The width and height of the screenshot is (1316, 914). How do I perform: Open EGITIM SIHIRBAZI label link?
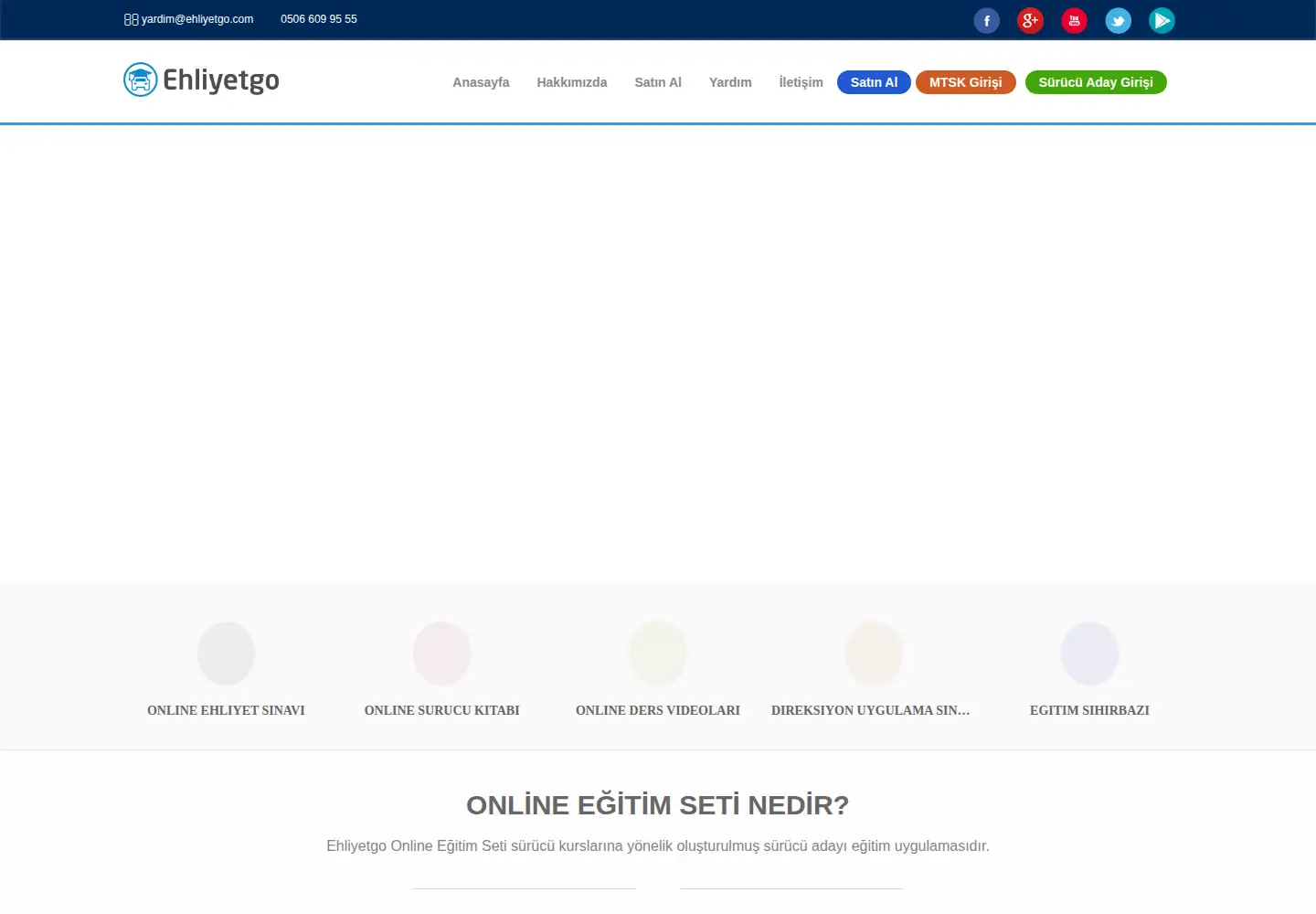1089,710
